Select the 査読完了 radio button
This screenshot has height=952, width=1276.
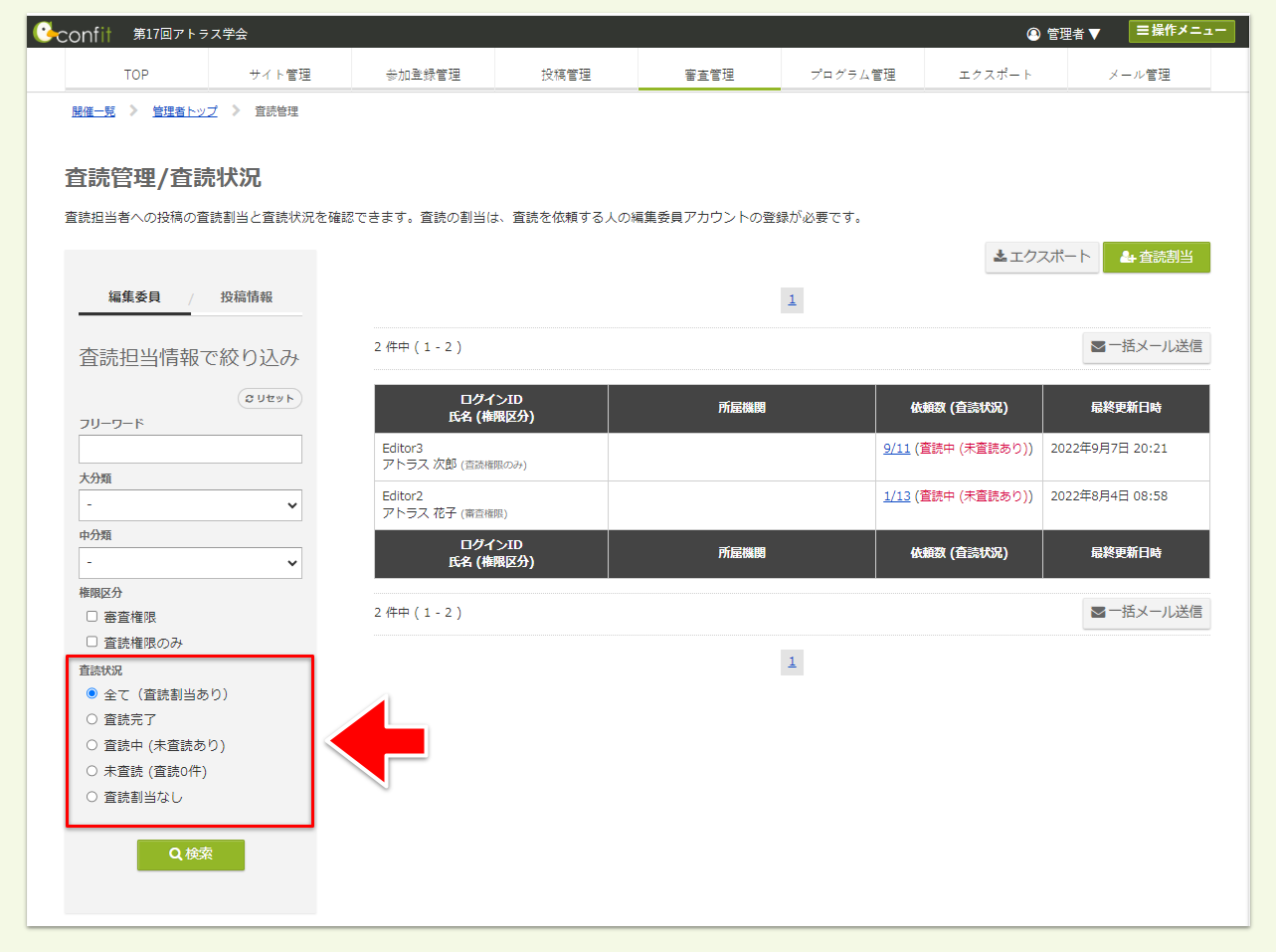tap(91, 719)
